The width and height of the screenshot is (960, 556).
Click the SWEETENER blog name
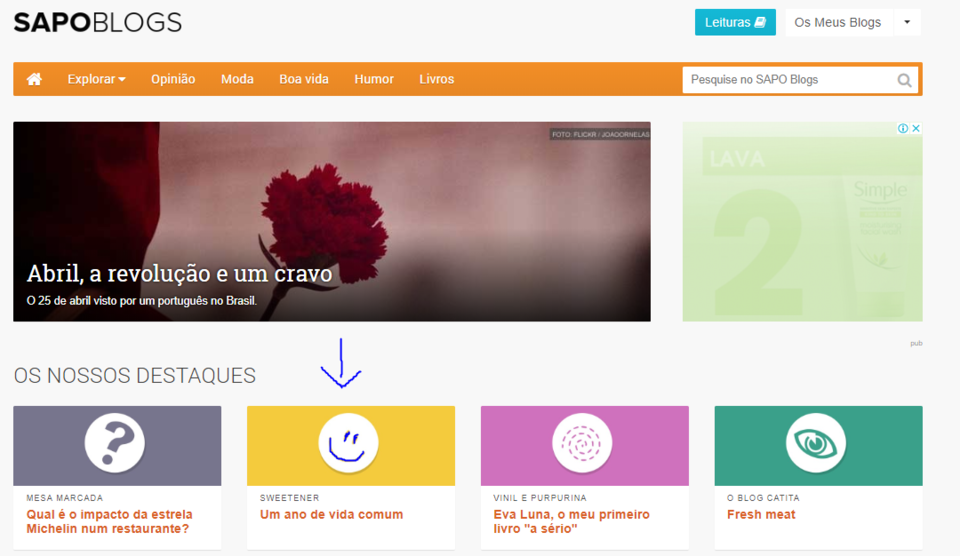pos(290,498)
